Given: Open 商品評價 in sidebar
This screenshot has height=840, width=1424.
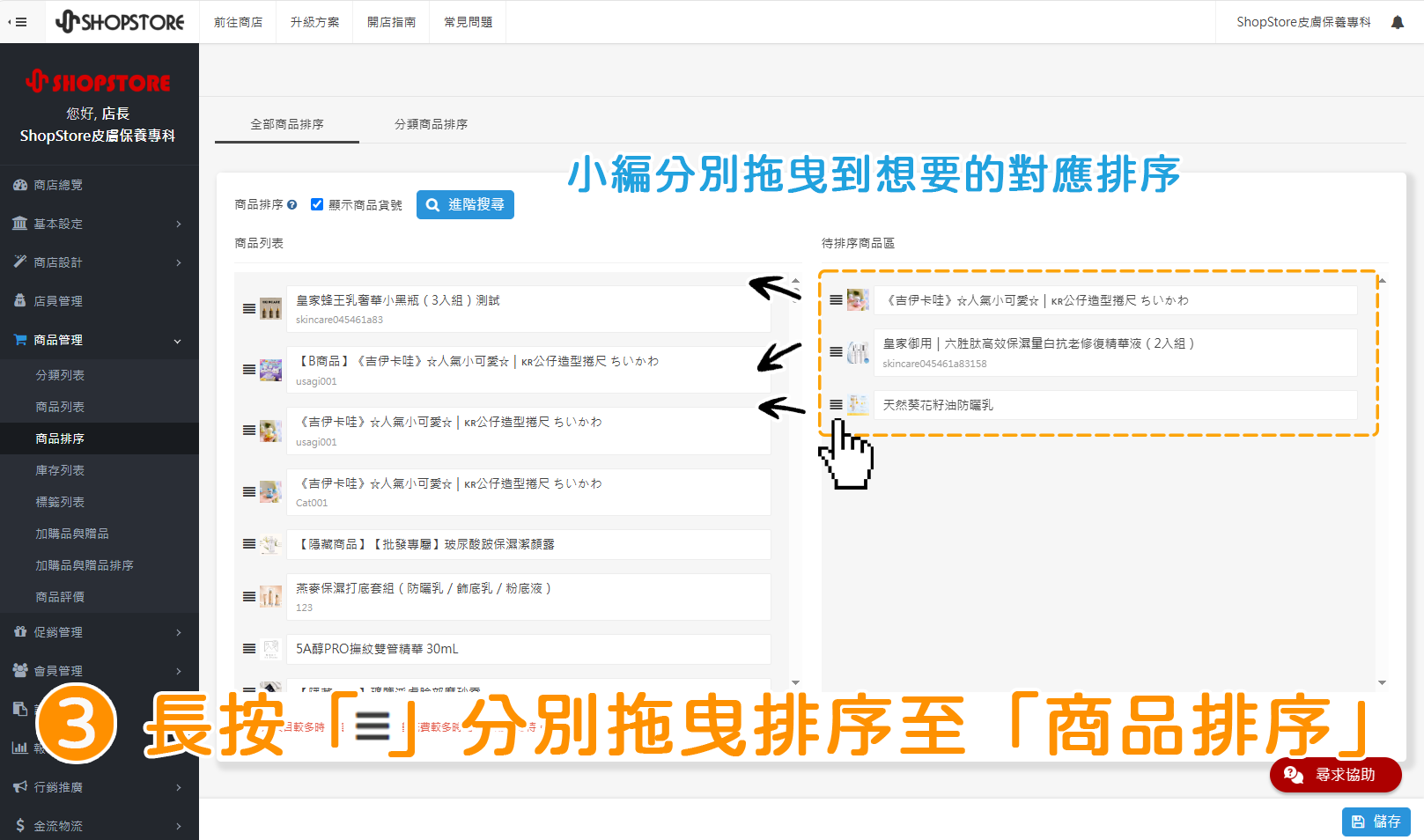Looking at the screenshot, I should click(60, 597).
